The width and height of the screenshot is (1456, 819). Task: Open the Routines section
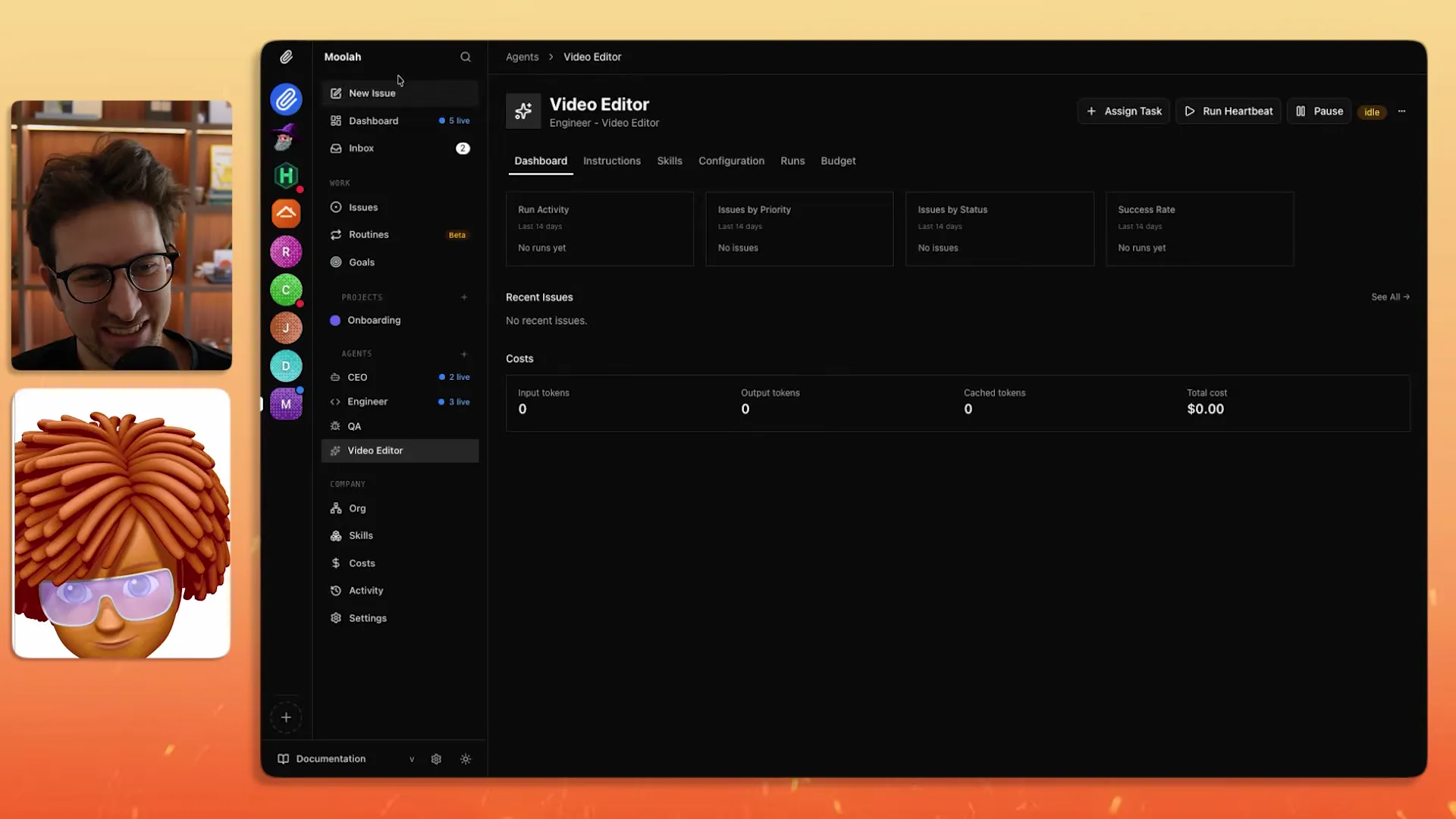point(368,234)
